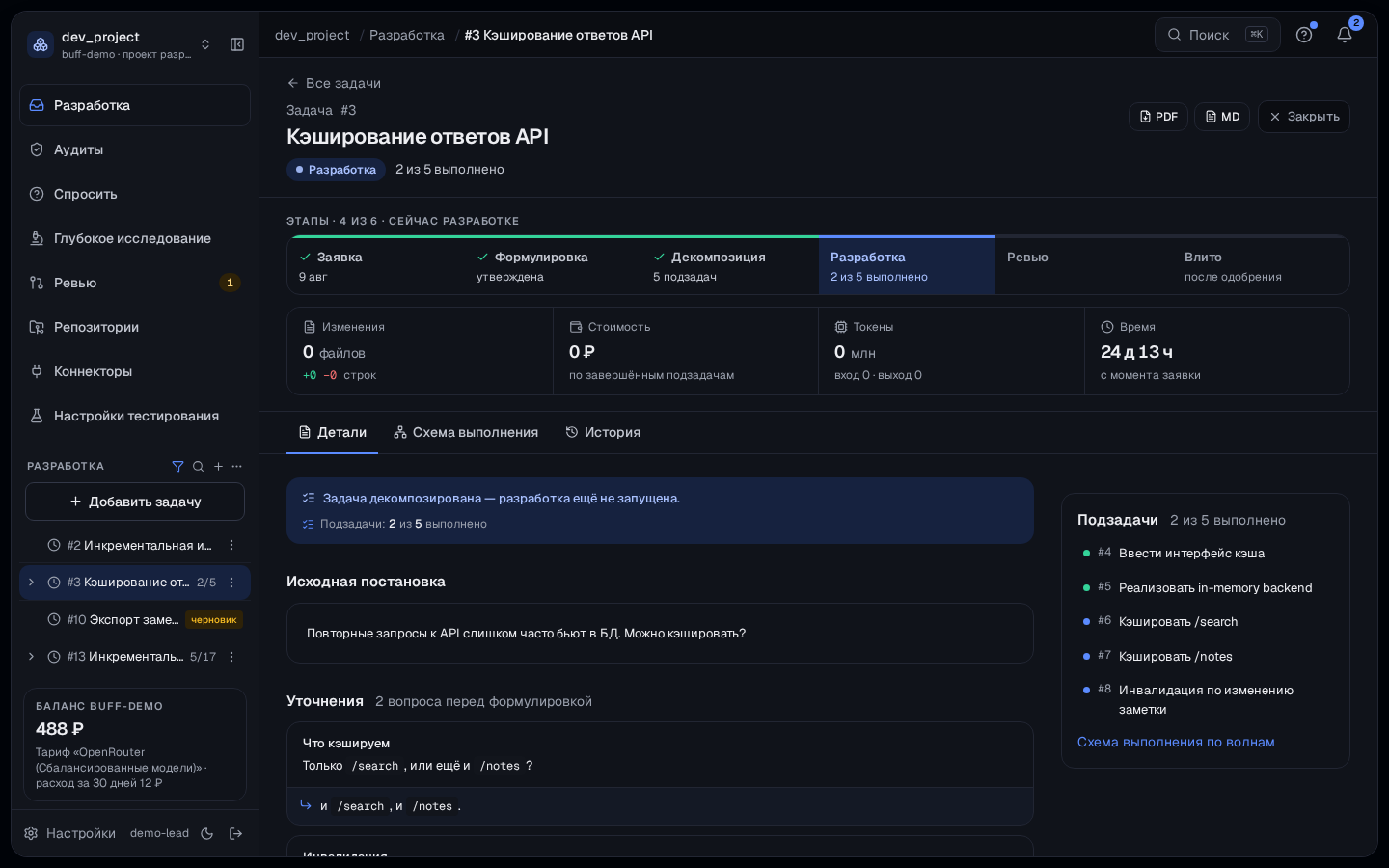Screen dimensions: 1389x868
Task: Open Ревью in the sidebar
Action: 135,283
